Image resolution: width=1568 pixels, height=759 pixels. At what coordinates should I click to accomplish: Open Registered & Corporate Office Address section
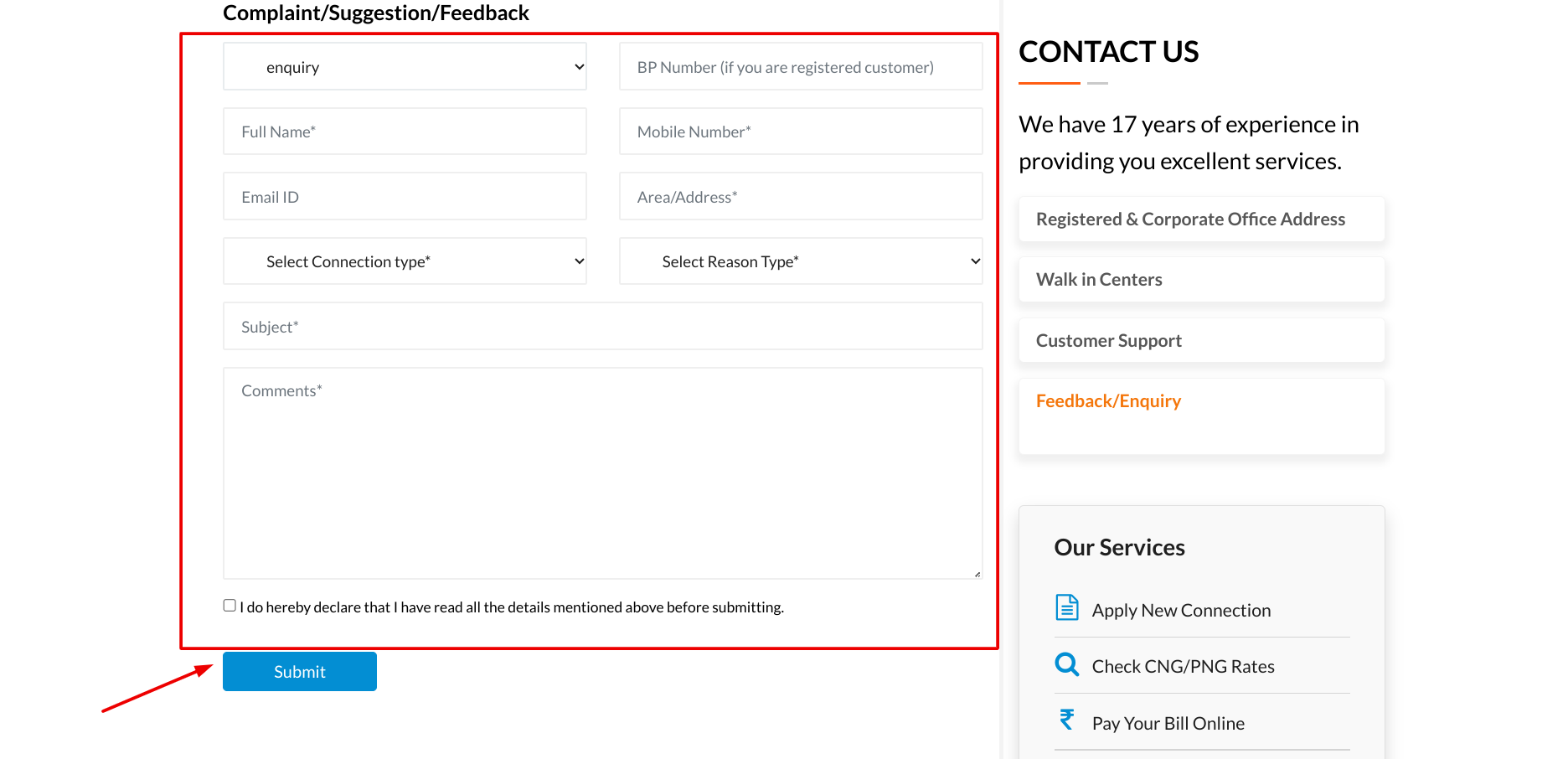coord(1190,219)
